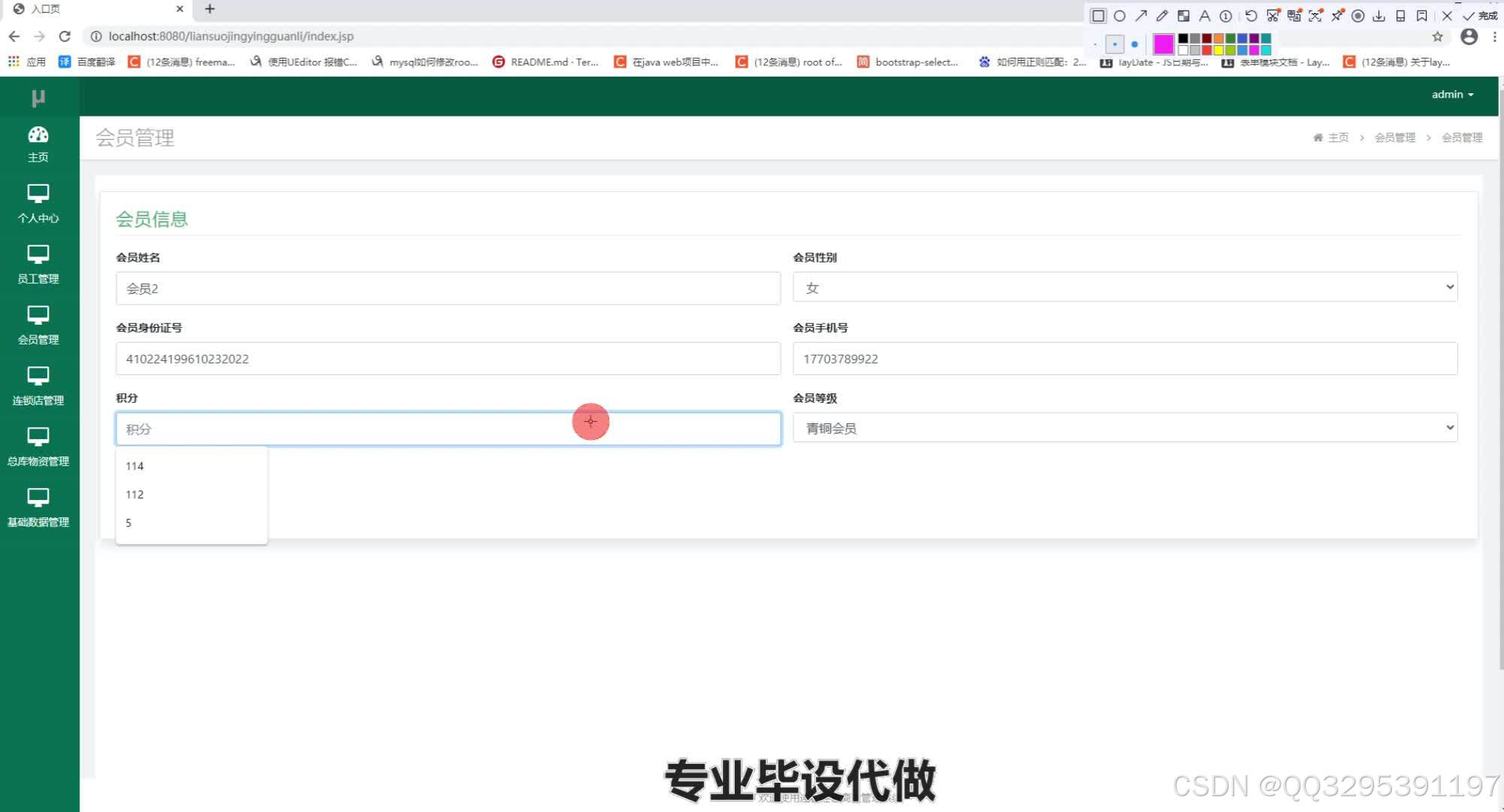Viewport: 1504px width, 812px height.
Task: Open the 会员管理 sidebar menu
Action: pos(38,326)
